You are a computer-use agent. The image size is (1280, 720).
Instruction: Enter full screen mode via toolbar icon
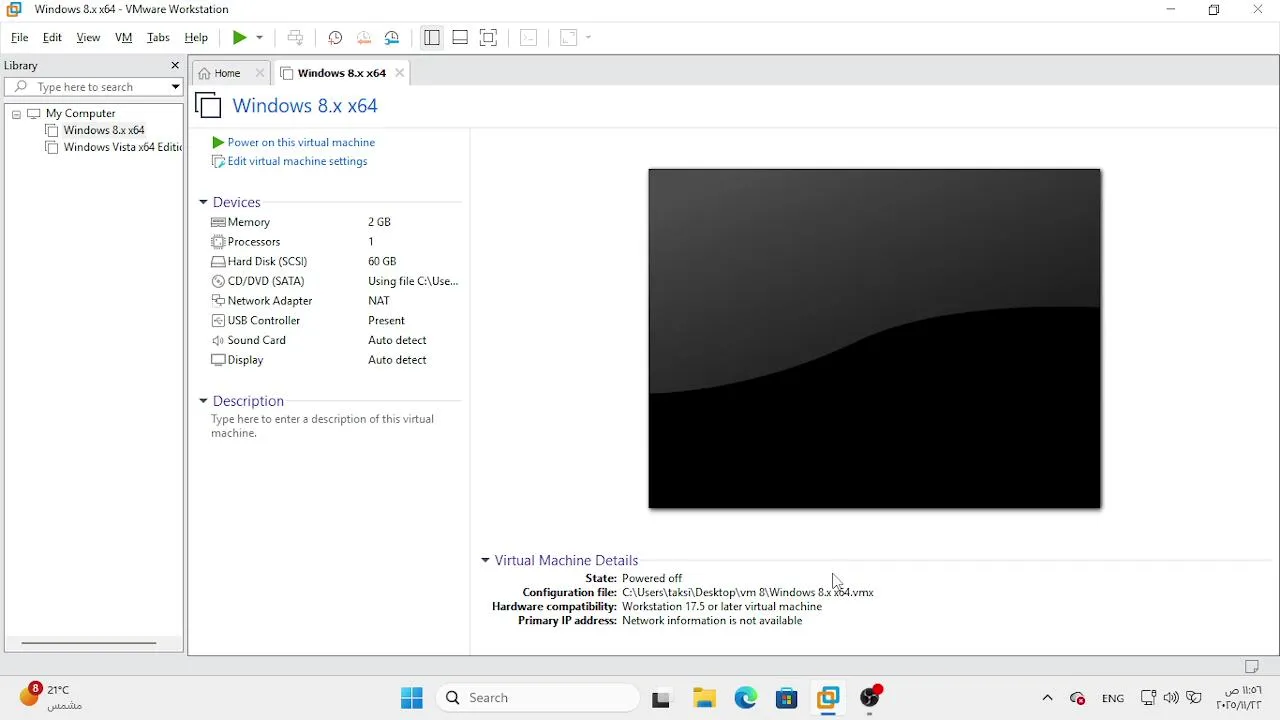(x=488, y=38)
